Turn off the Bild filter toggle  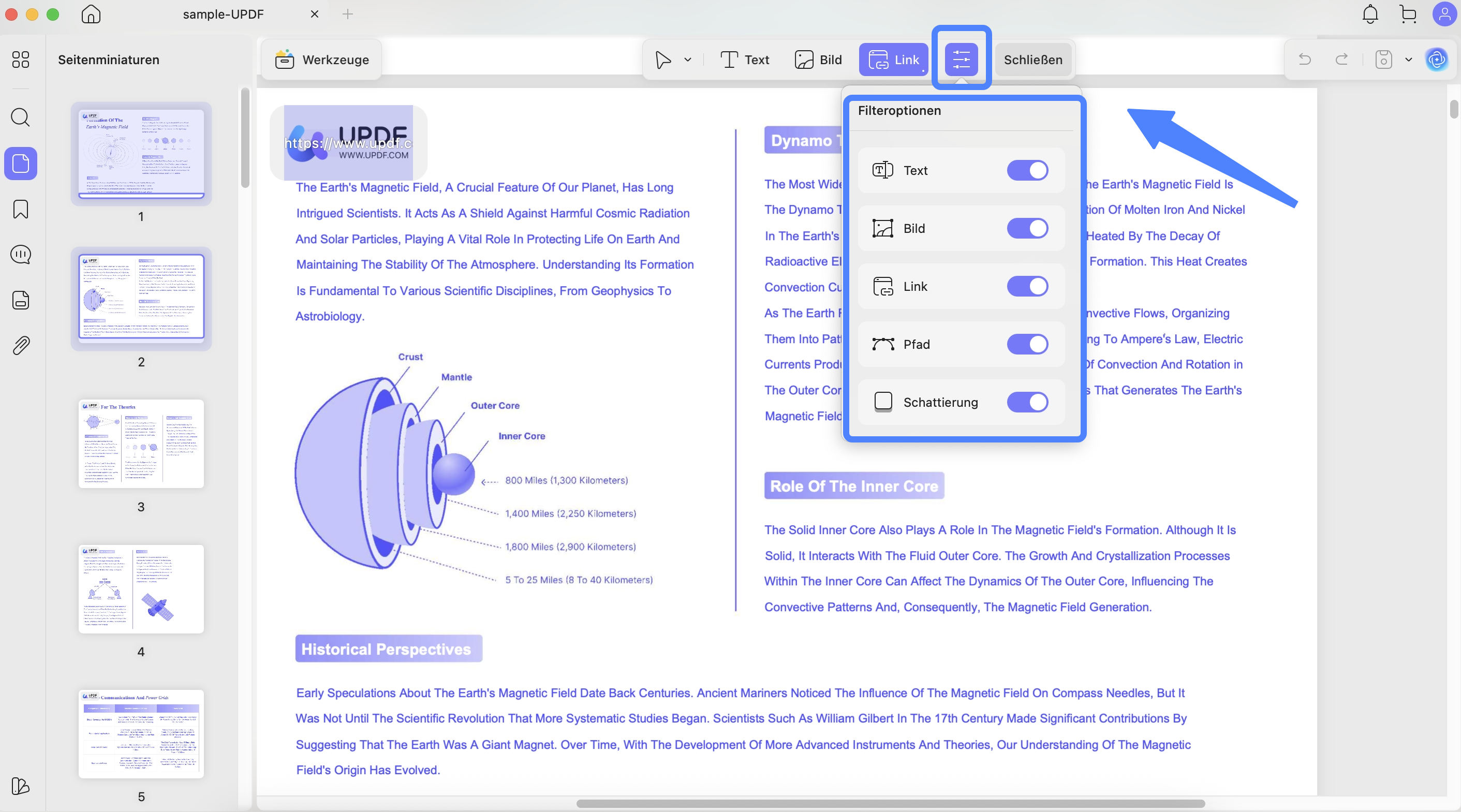[x=1028, y=228]
